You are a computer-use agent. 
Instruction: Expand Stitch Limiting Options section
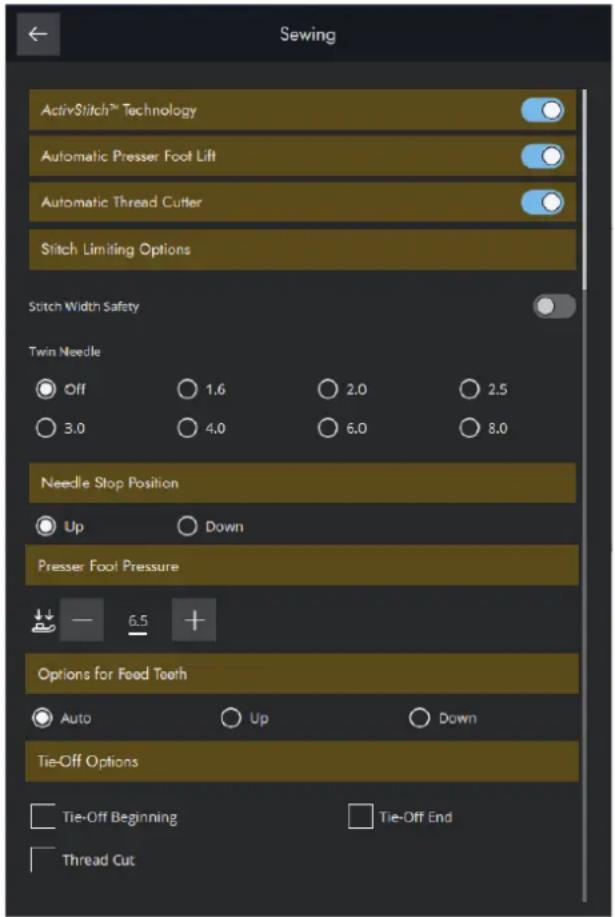[302, 250]
